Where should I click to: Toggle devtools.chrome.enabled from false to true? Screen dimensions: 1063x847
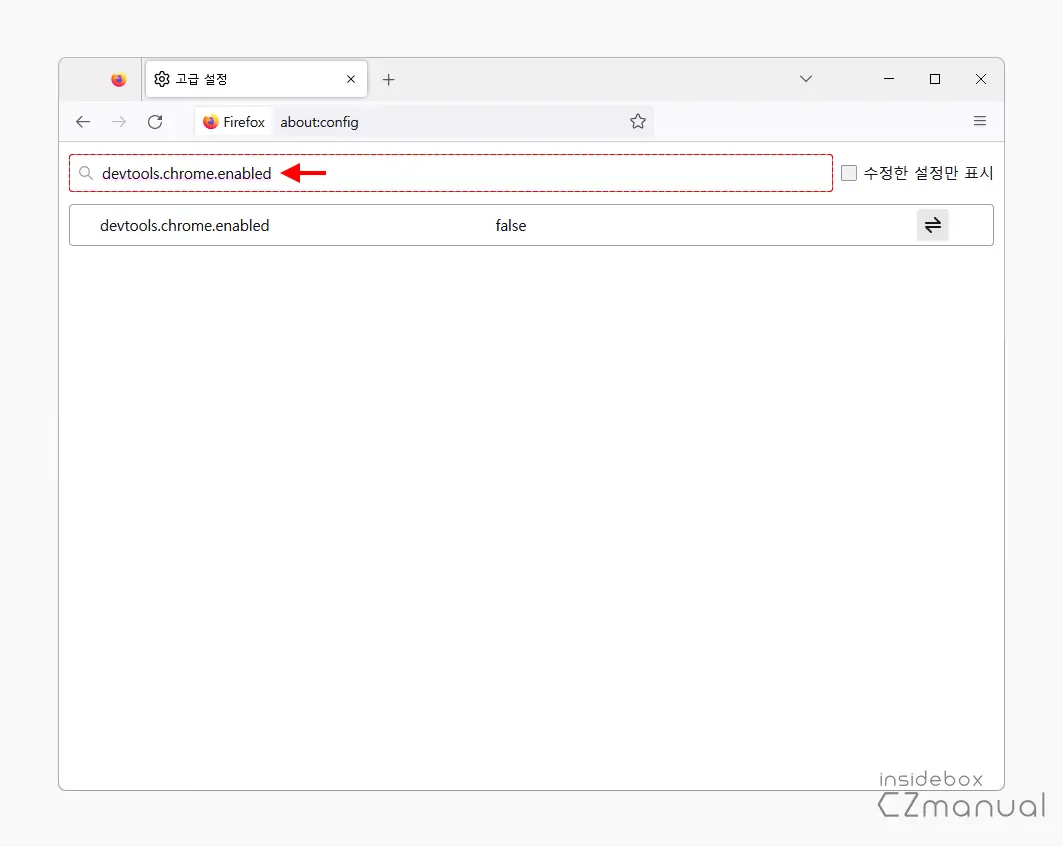[x=932, y=225]
